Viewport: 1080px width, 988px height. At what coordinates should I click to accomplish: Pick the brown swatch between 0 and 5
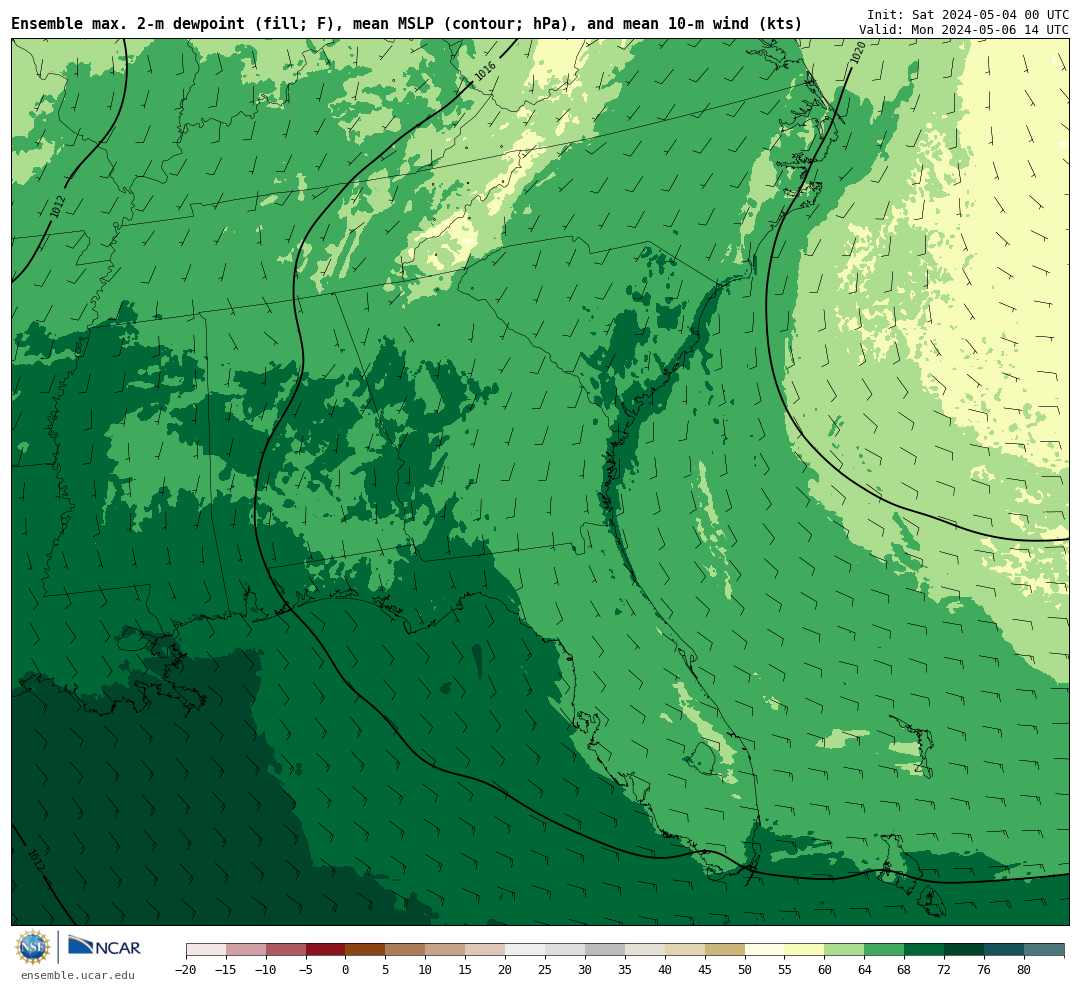click(x=366, y=950)
